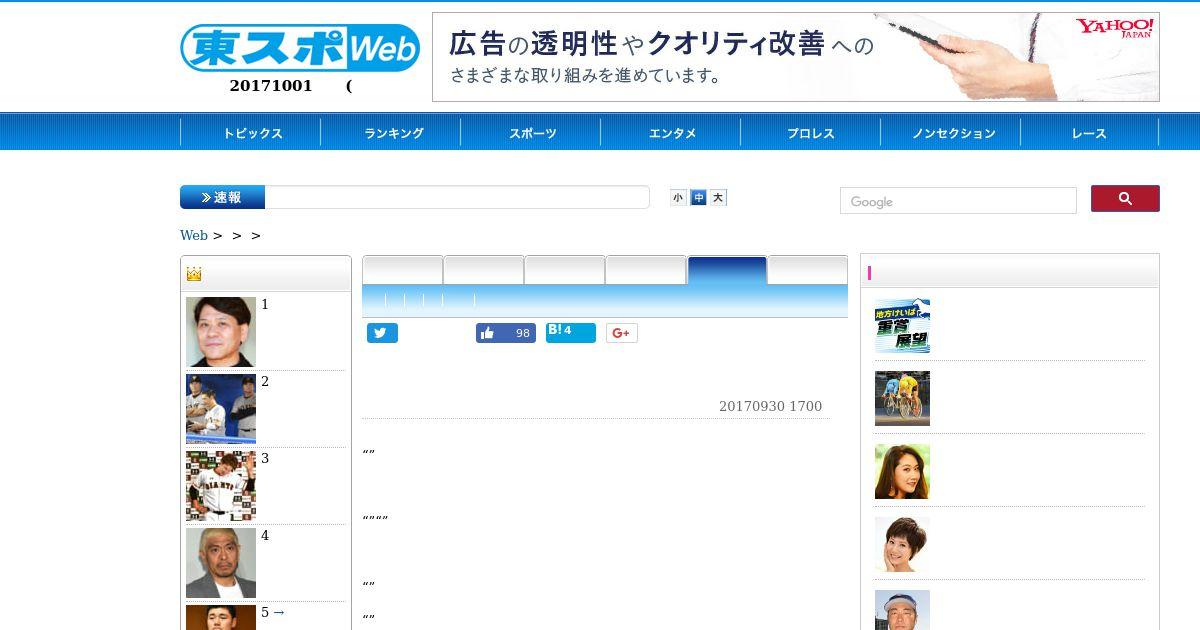
Task: Select the last article category tab
Action: [808, 271]
